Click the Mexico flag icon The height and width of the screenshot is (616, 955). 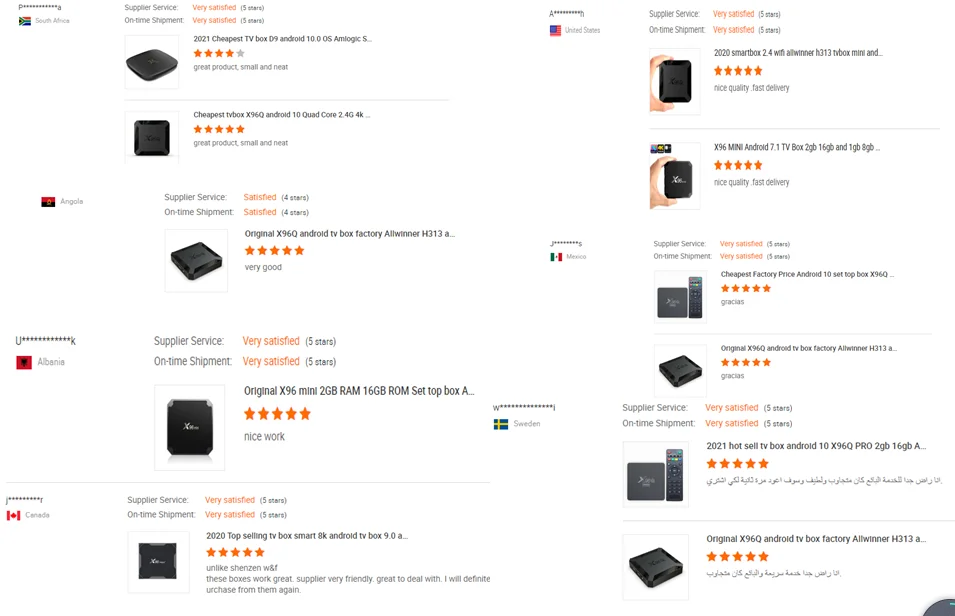point(556,257)
